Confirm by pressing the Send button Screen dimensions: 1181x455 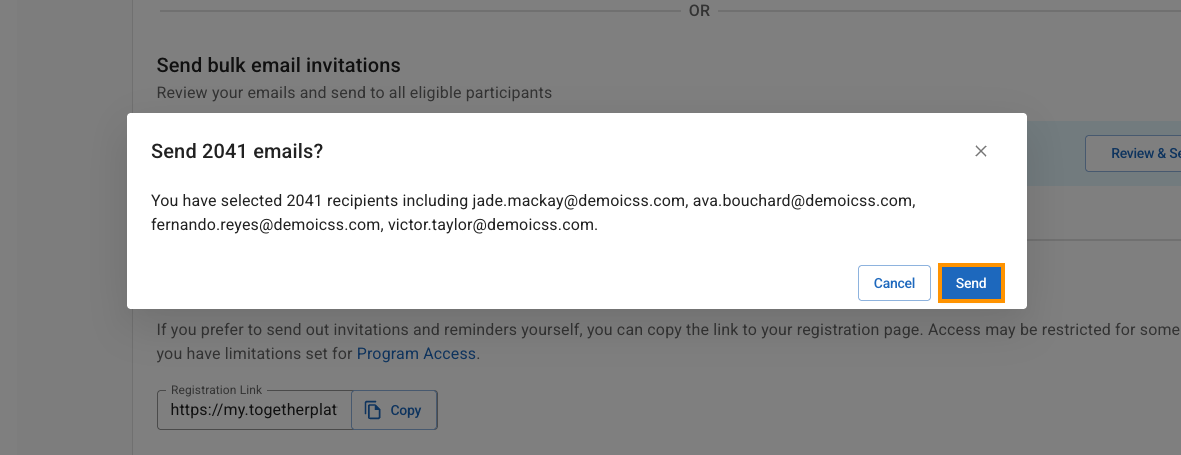pyautogui.click(x=971, y=283)
